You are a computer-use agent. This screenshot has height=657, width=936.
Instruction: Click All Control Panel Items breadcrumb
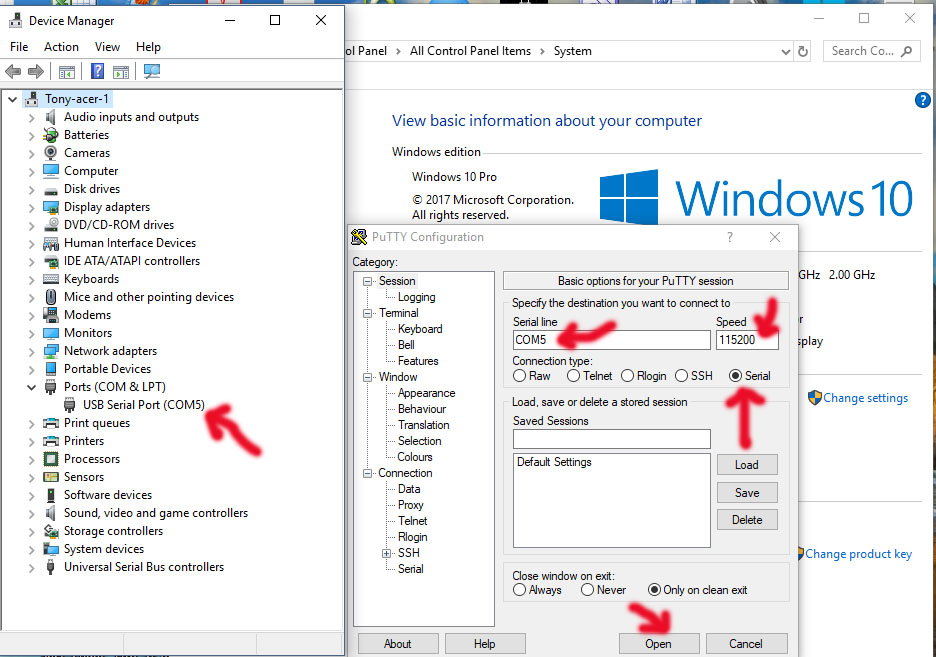(x=470, y=51)
